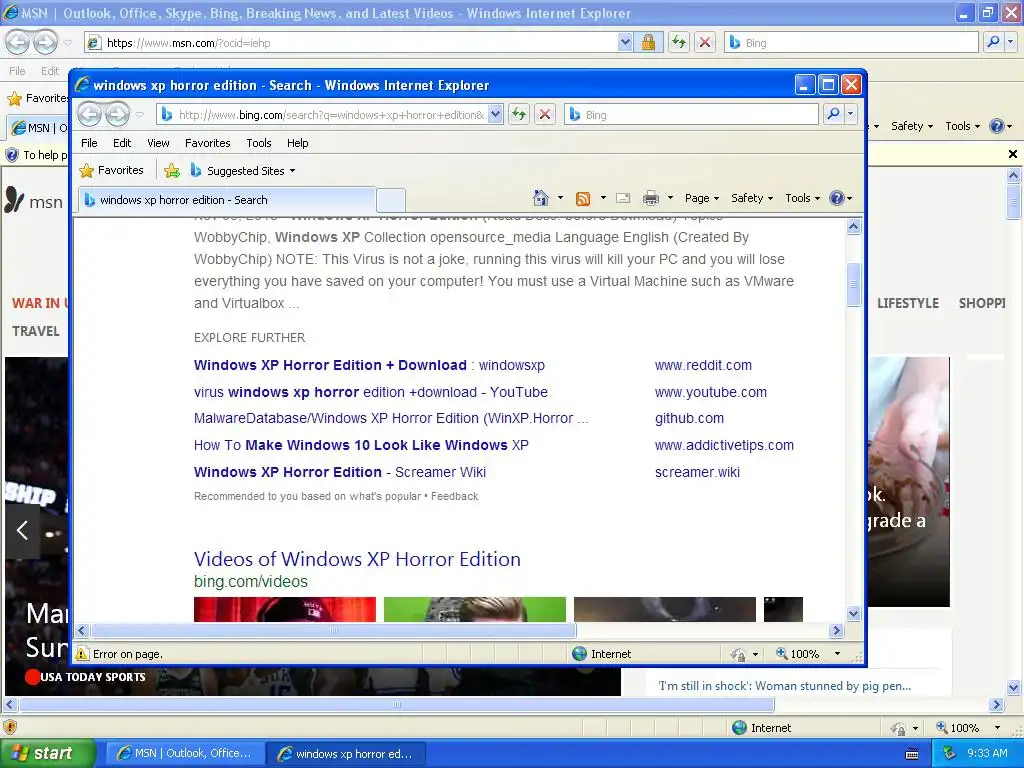This screenshot has height=768, width=1024.
Task: Click previous slide arrow on MSN carousel
Action: pos(22,530)
